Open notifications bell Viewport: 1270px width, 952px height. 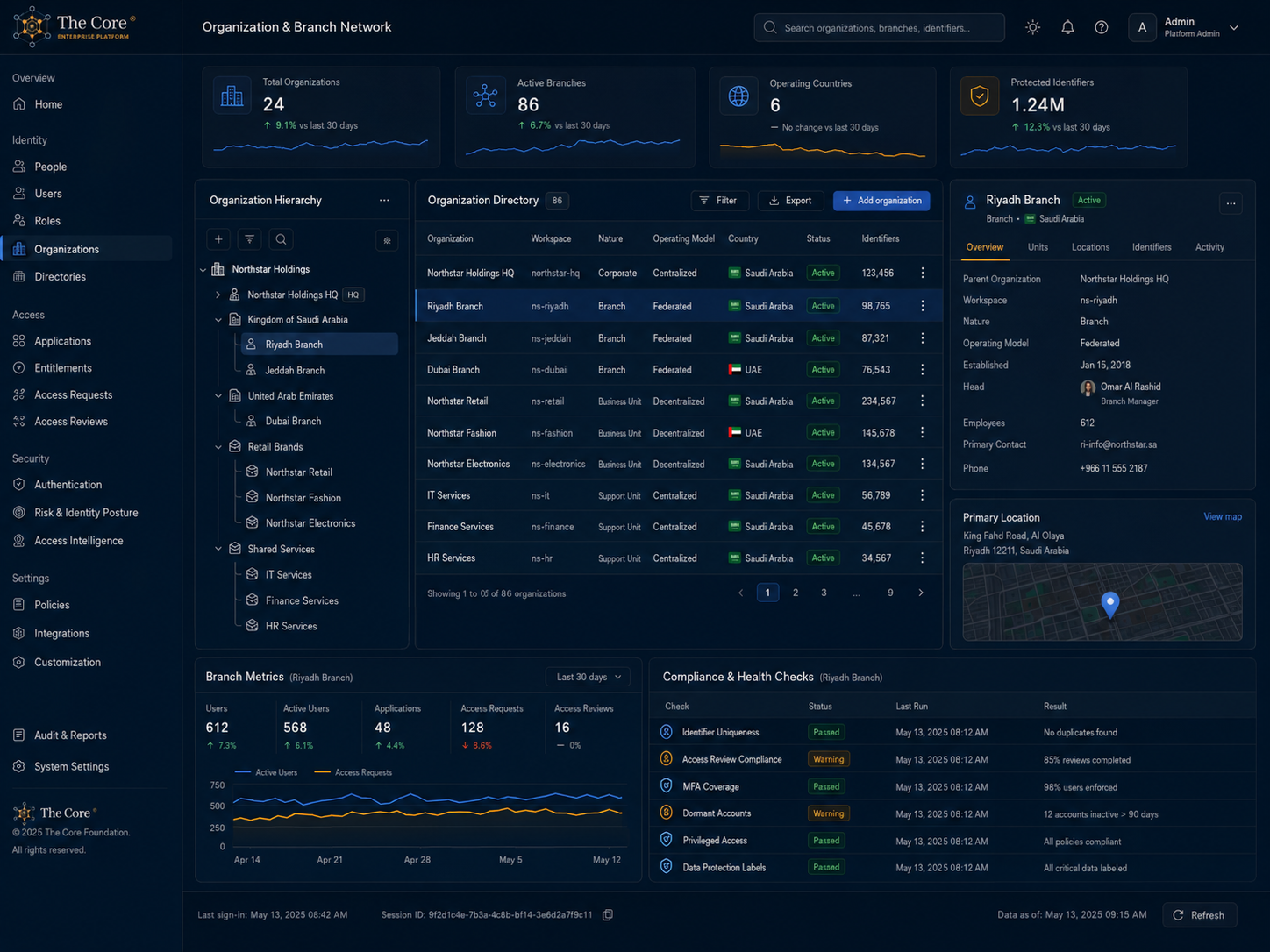pyautogui.click(x=1067, y=27)
